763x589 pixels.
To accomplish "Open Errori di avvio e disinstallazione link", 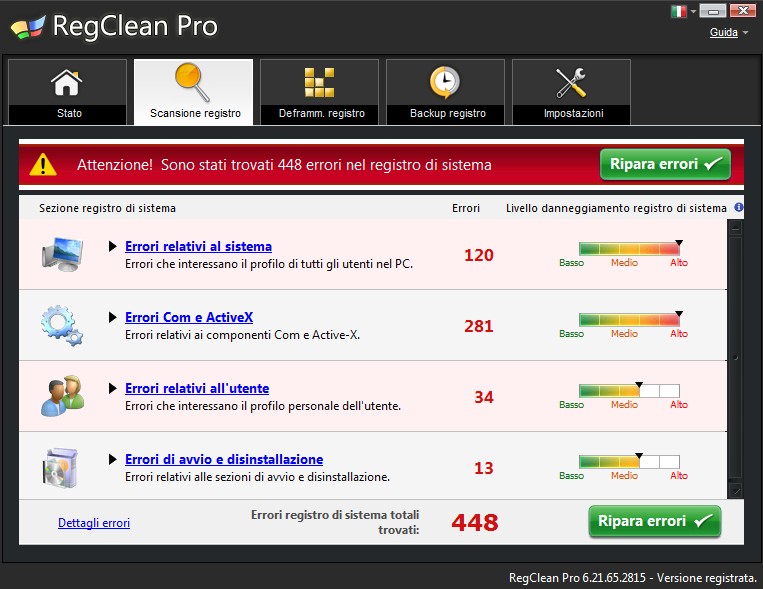I will pos(224,460).
